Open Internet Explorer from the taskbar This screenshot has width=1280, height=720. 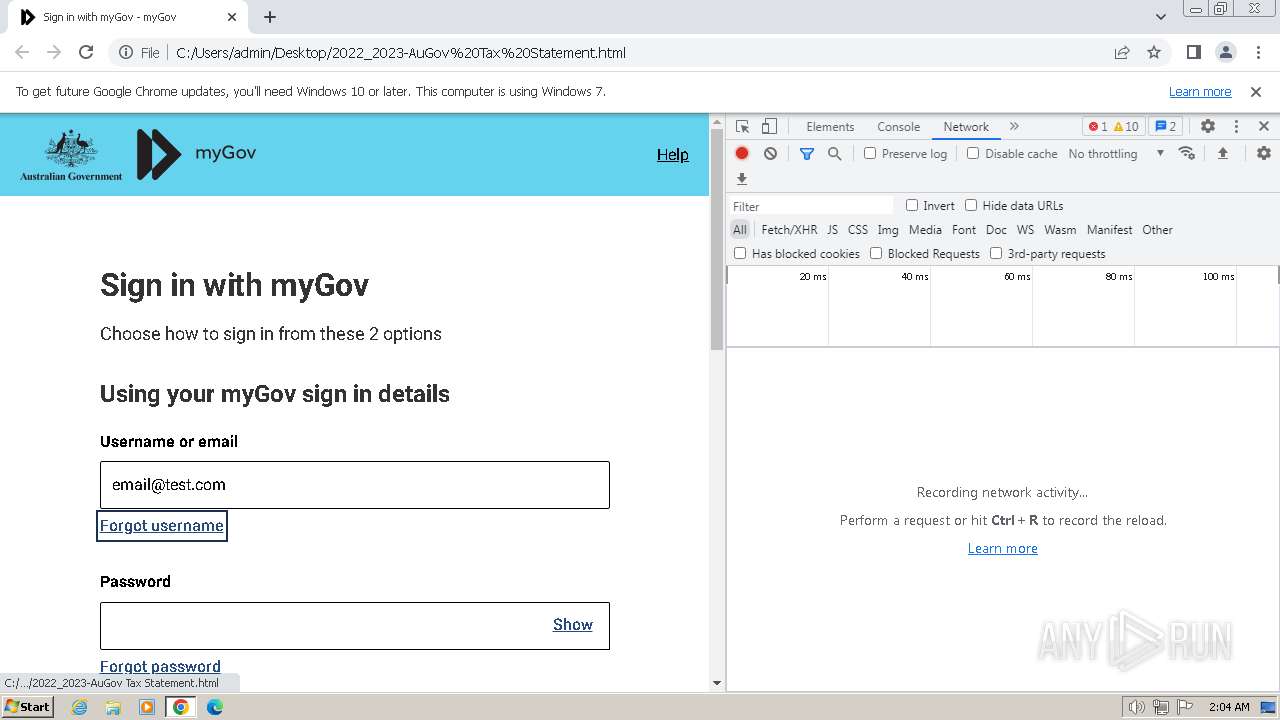(x=80, y=707)
